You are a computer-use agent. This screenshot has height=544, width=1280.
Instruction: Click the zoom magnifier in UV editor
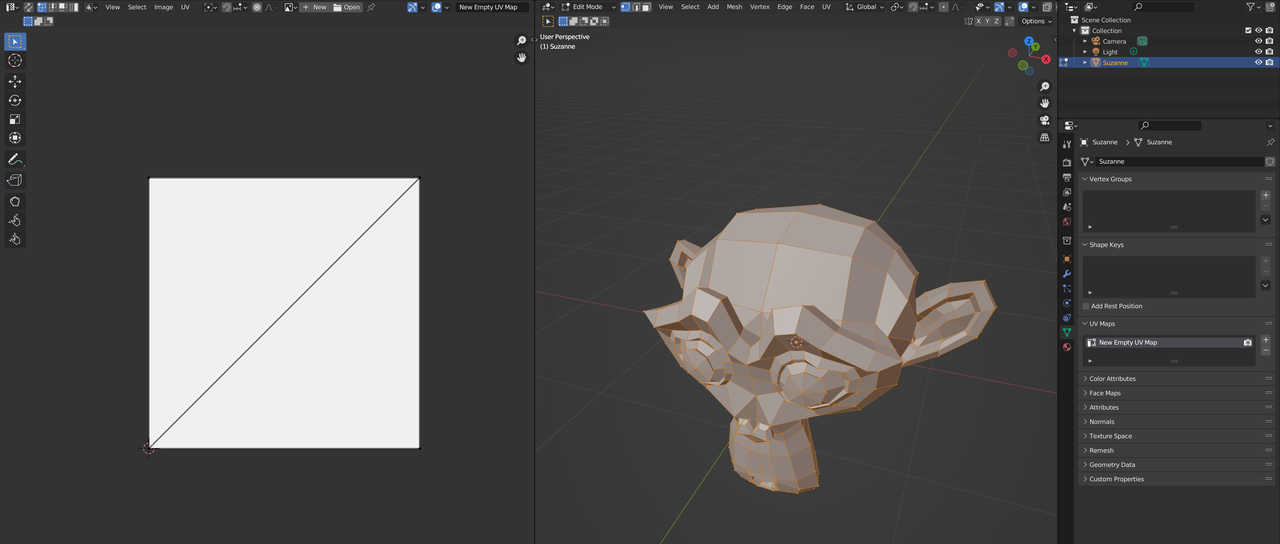point(521,41)
